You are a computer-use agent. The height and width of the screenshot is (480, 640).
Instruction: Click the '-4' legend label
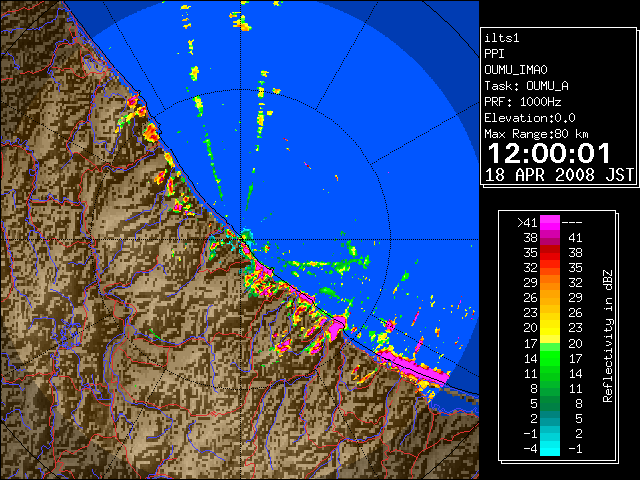(x=530, y=449)
